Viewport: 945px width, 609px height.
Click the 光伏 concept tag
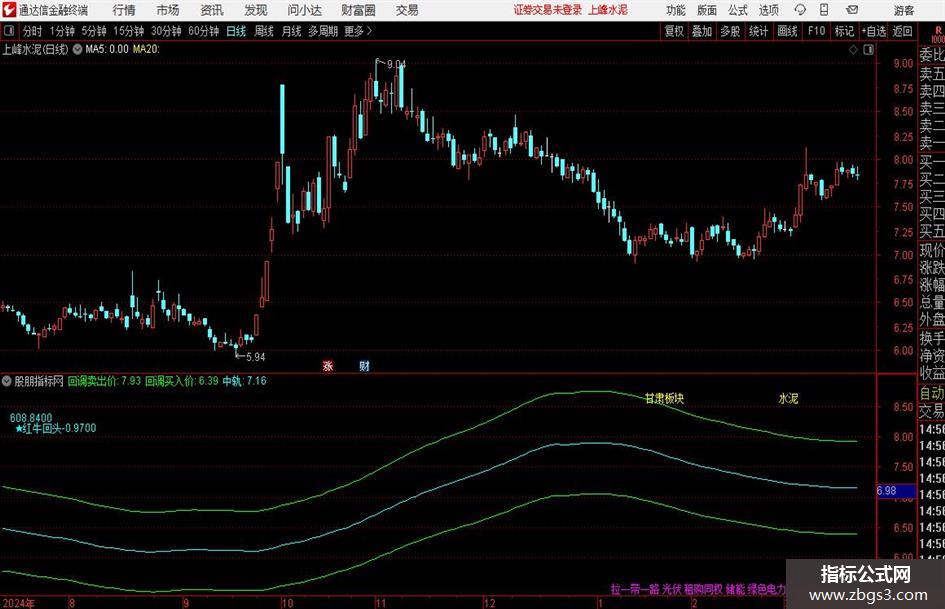coord(671,589)
